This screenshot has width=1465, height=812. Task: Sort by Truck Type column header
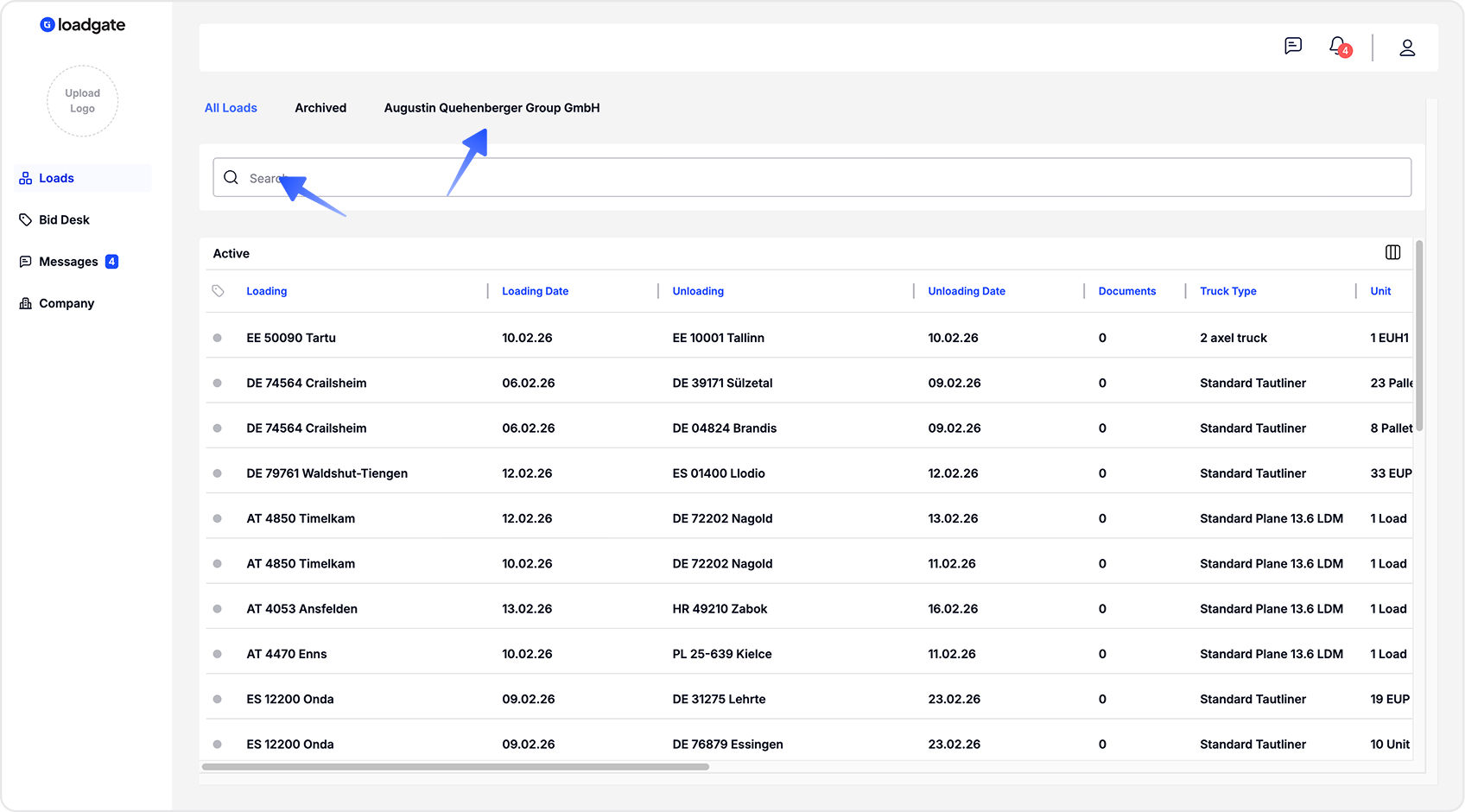[1227, 291]
